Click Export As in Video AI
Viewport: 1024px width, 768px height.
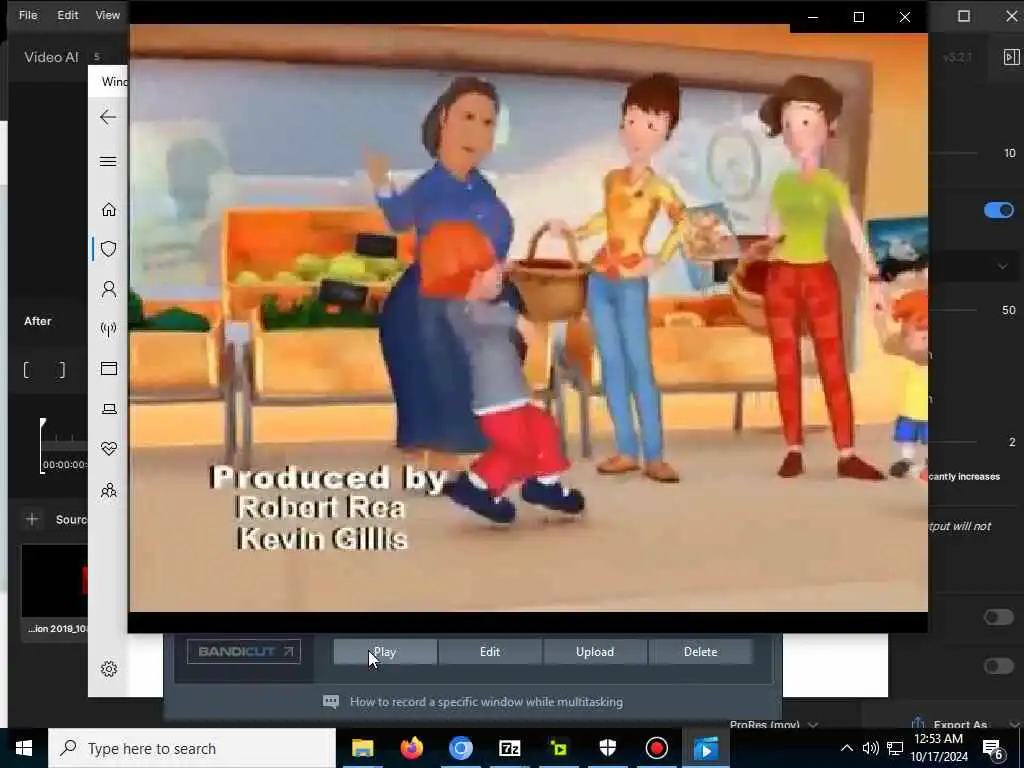coord(960,724)
